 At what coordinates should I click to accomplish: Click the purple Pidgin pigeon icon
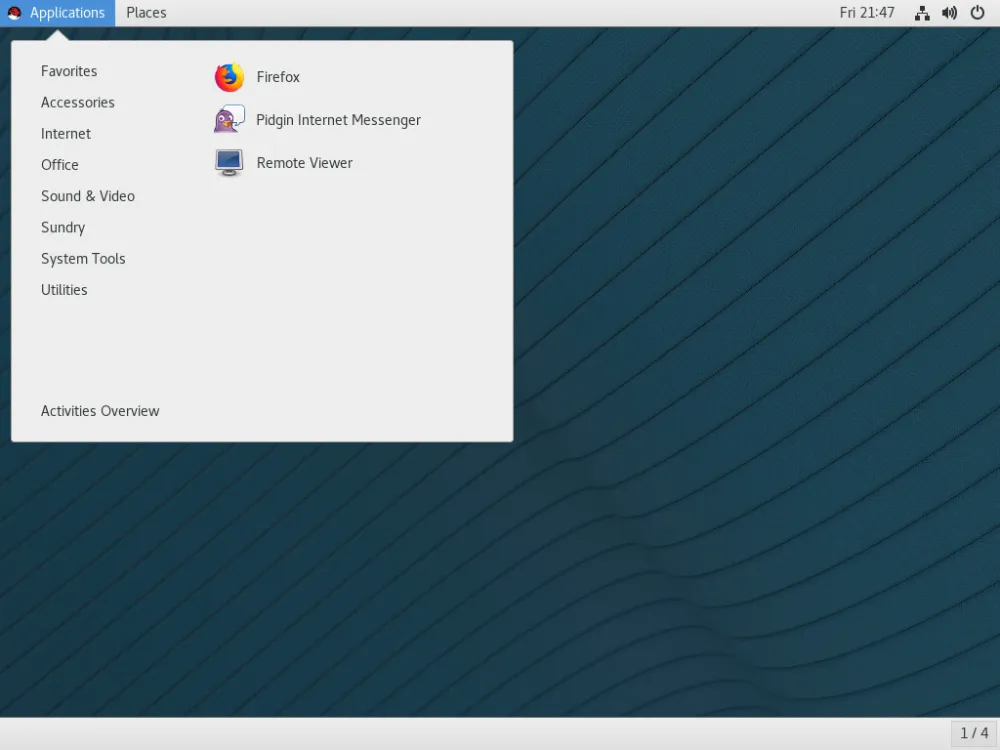click(x=228, y=119)
